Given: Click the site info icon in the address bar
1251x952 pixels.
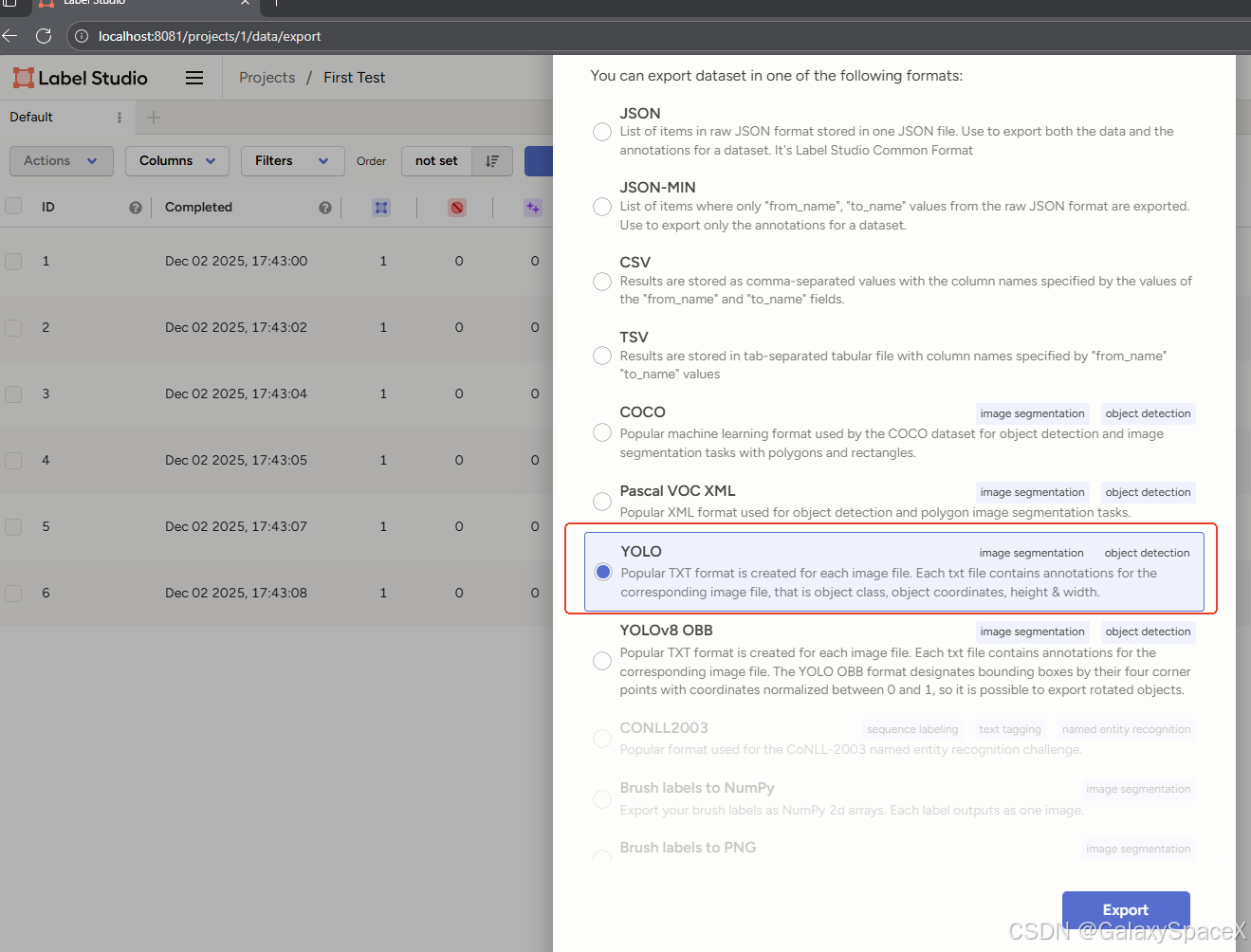Looking at the screenshot, I should [82, 36].
